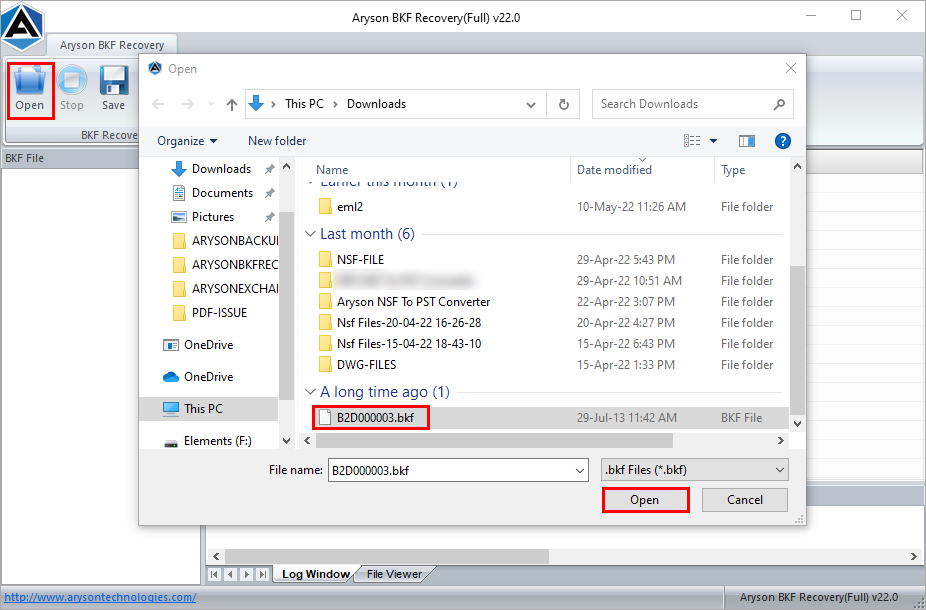Select the OneDrive entry with the cloud icon
926x610 pixels.
point(208,377)
